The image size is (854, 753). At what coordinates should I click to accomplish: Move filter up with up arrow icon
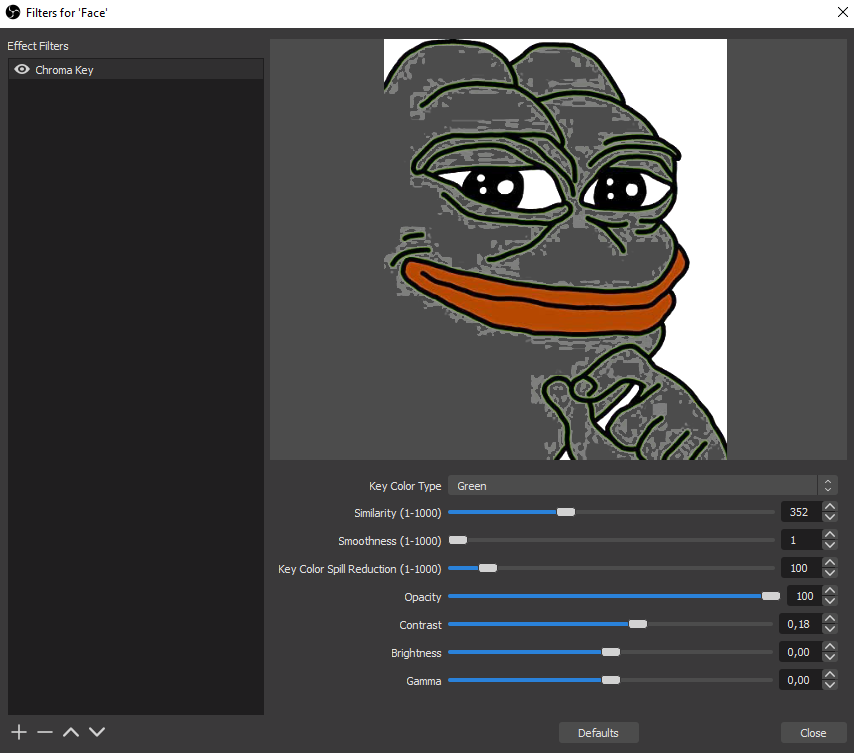pos(71,732)
